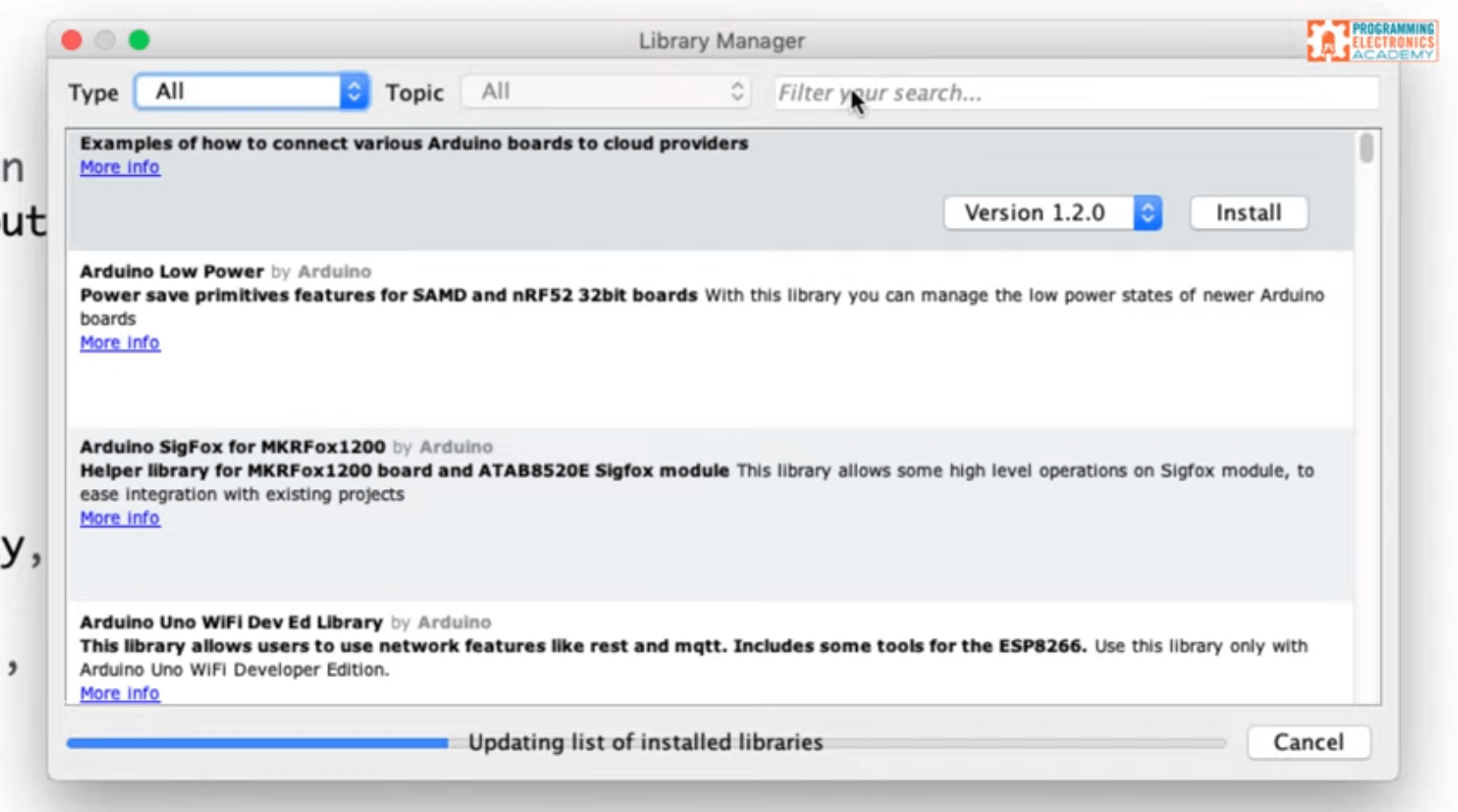Open the Topic dropdown
This screenshot has width=1458, height=812.
605,91
